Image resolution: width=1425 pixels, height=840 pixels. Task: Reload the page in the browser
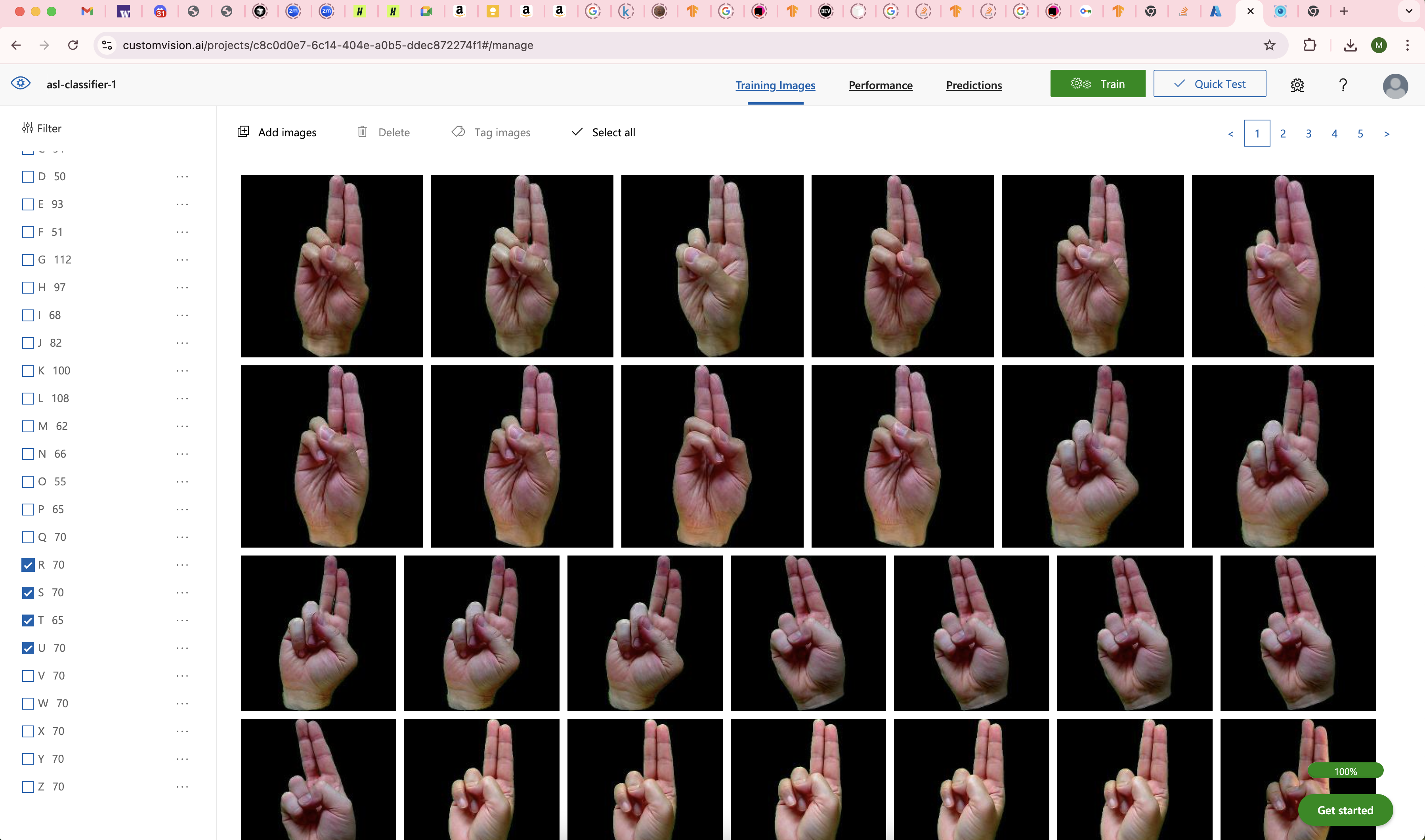[x=73, y=45]
